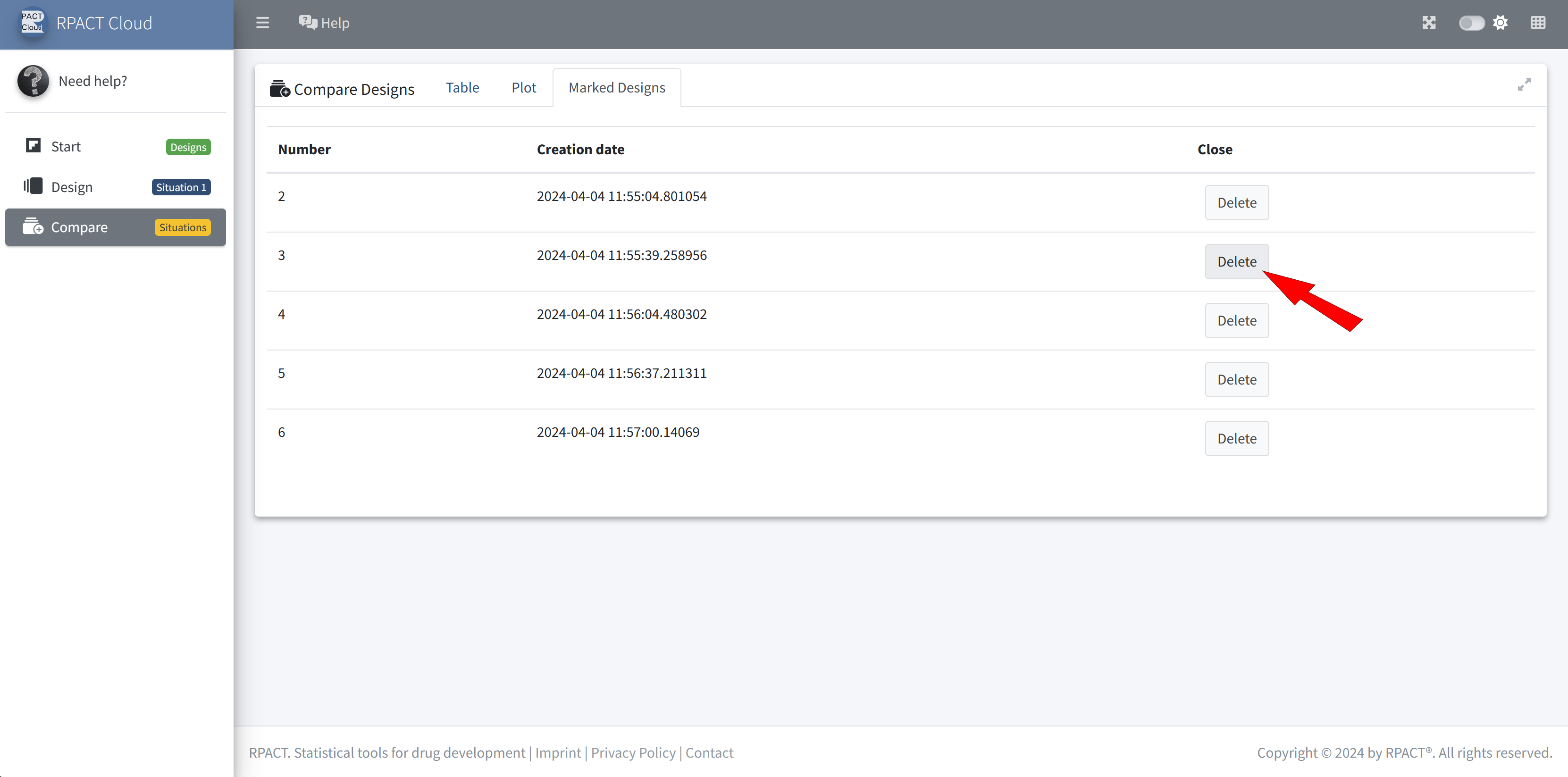Screen dimensions: 1568x777
Task: Switch to the Table tab
Action: coord(462,88)
